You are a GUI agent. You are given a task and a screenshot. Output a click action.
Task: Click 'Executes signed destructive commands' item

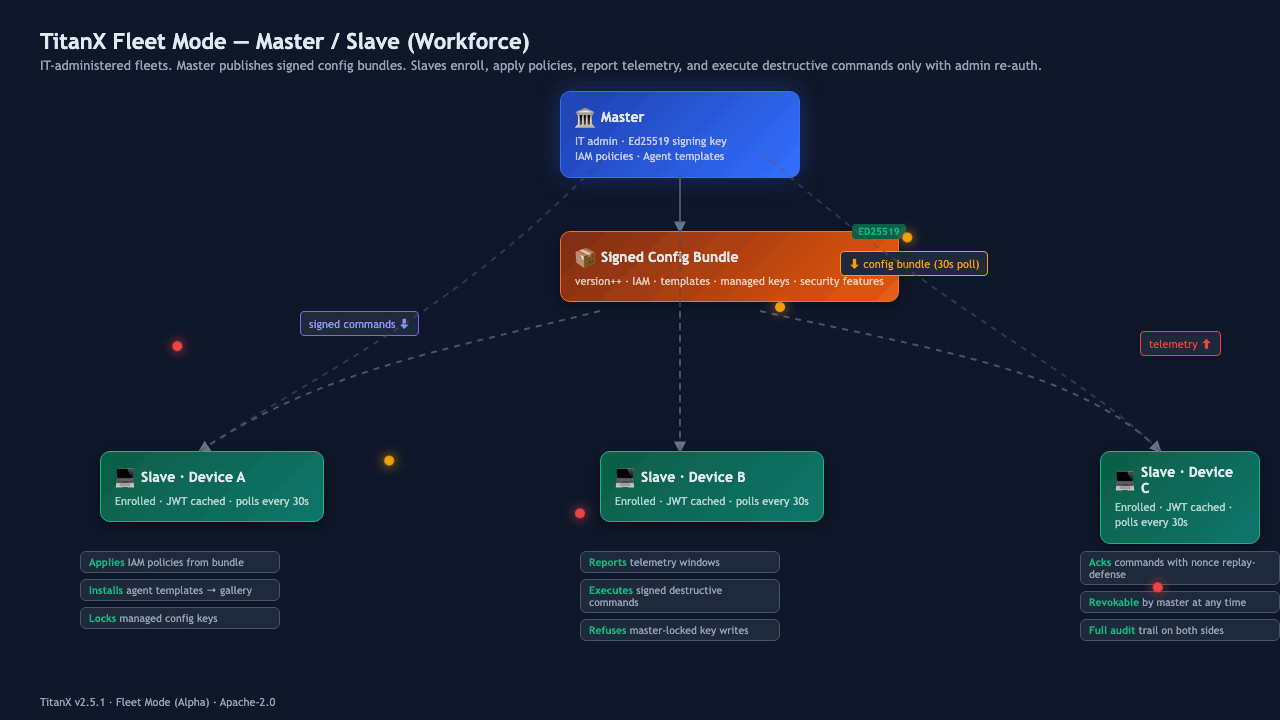(x=680, y=596)
